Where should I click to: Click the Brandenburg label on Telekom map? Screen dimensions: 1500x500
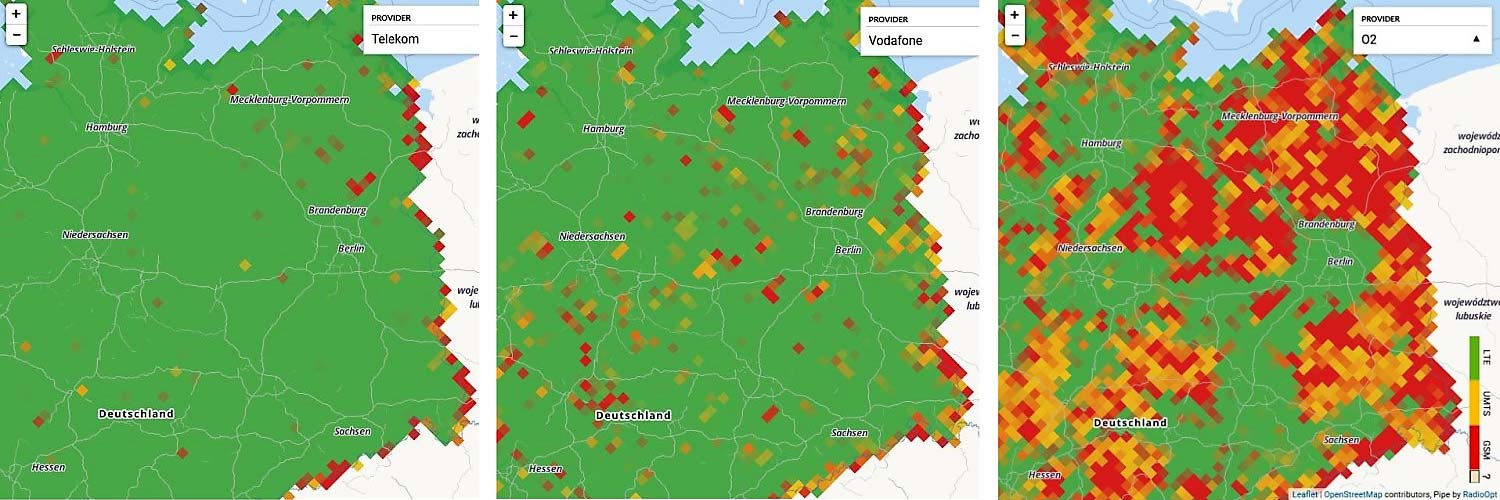(x=337, y=210)
